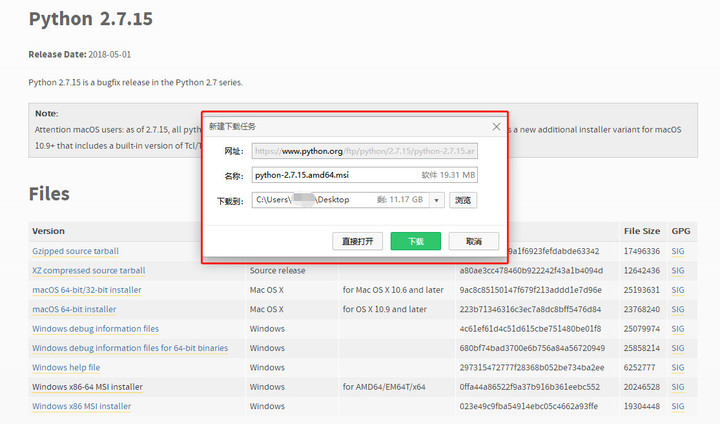
Task: Open Windows help file link
Action: click(66, 367)
